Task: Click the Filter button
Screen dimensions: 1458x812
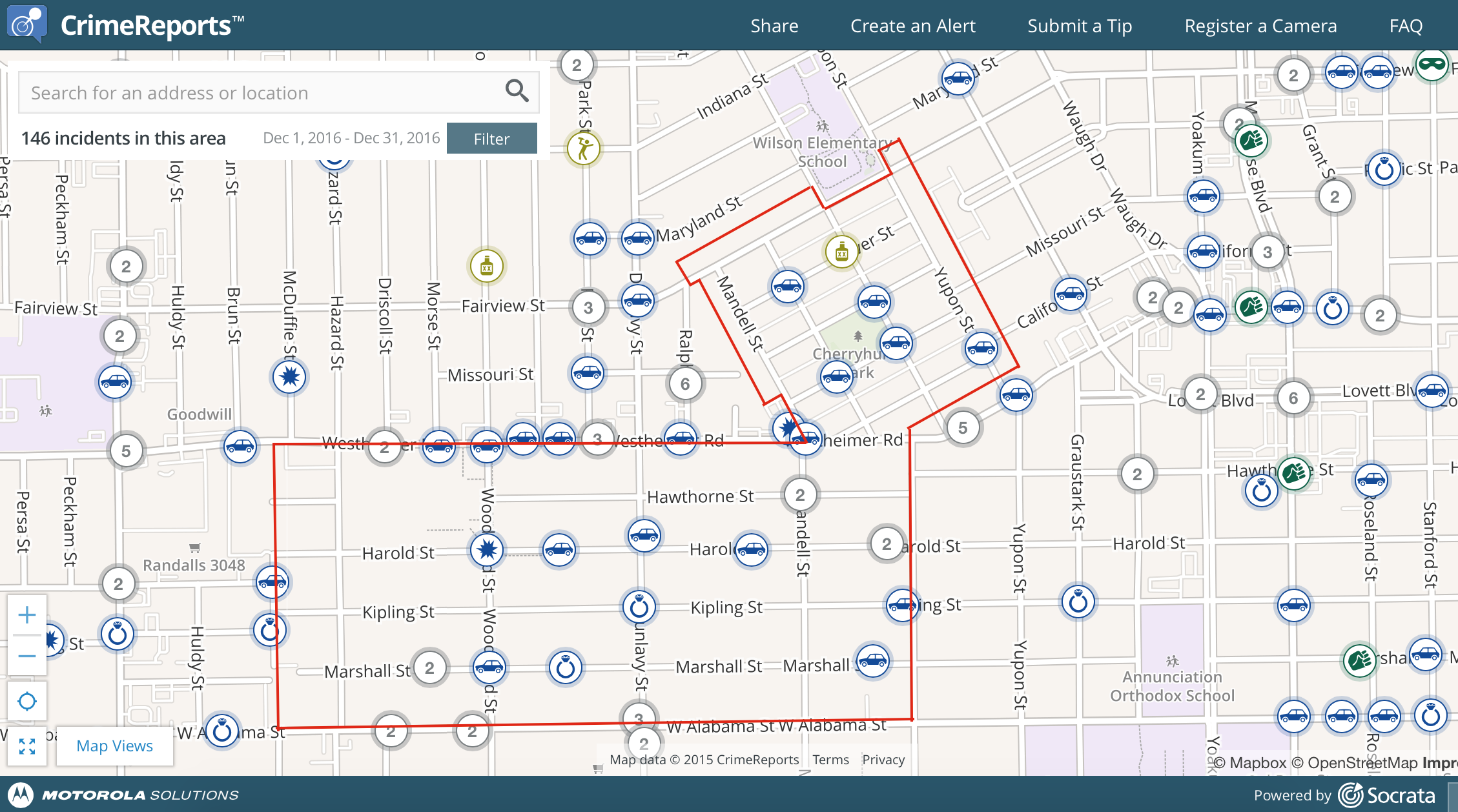Action: (491, 138)
